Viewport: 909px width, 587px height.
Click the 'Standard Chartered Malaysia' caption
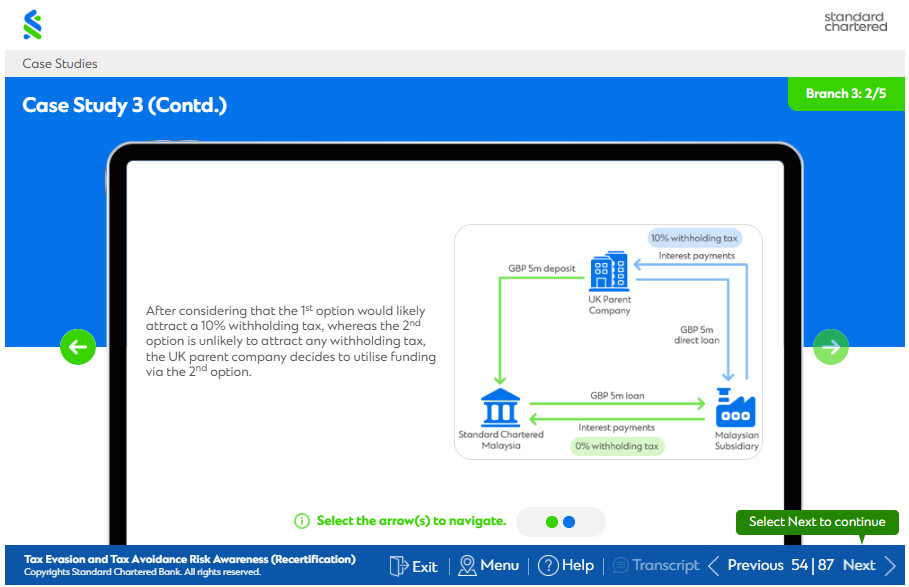click(x=501, y=440)
